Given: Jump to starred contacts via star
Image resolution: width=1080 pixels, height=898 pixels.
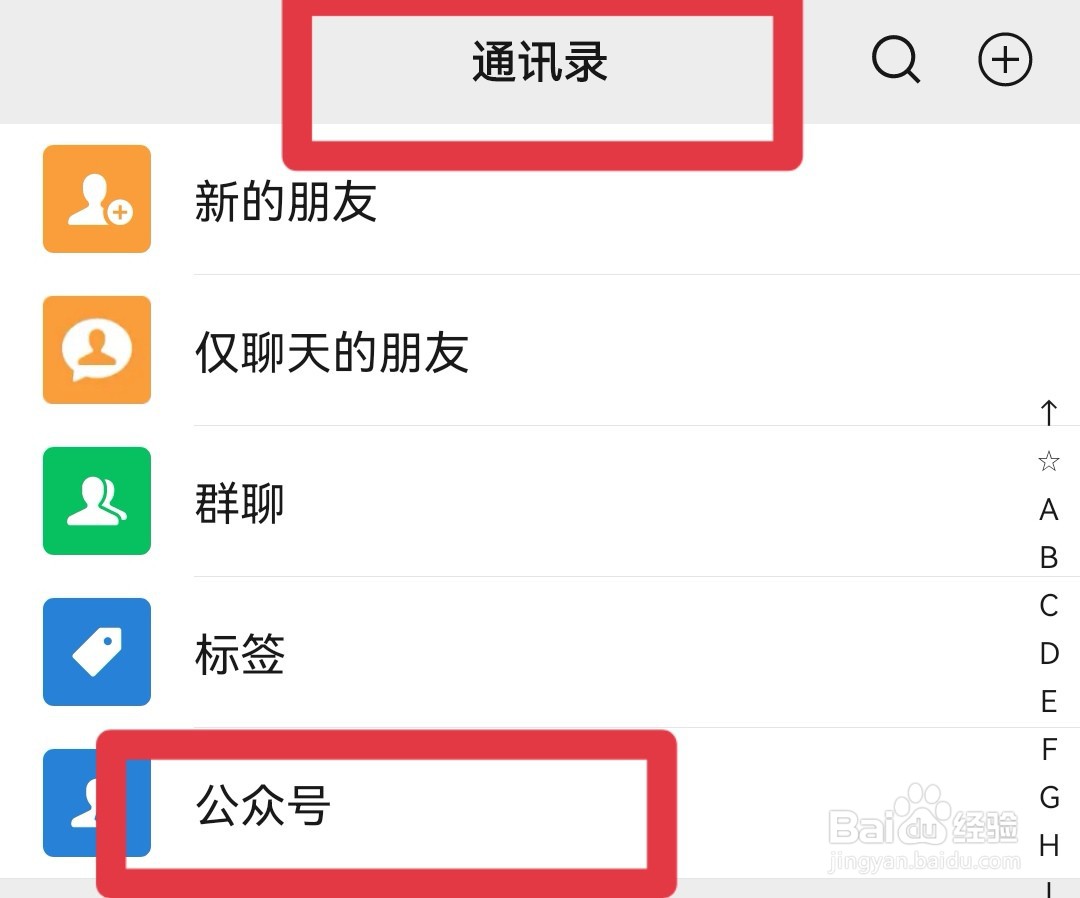Looking at the screenshot, I should coord(1048,461).
